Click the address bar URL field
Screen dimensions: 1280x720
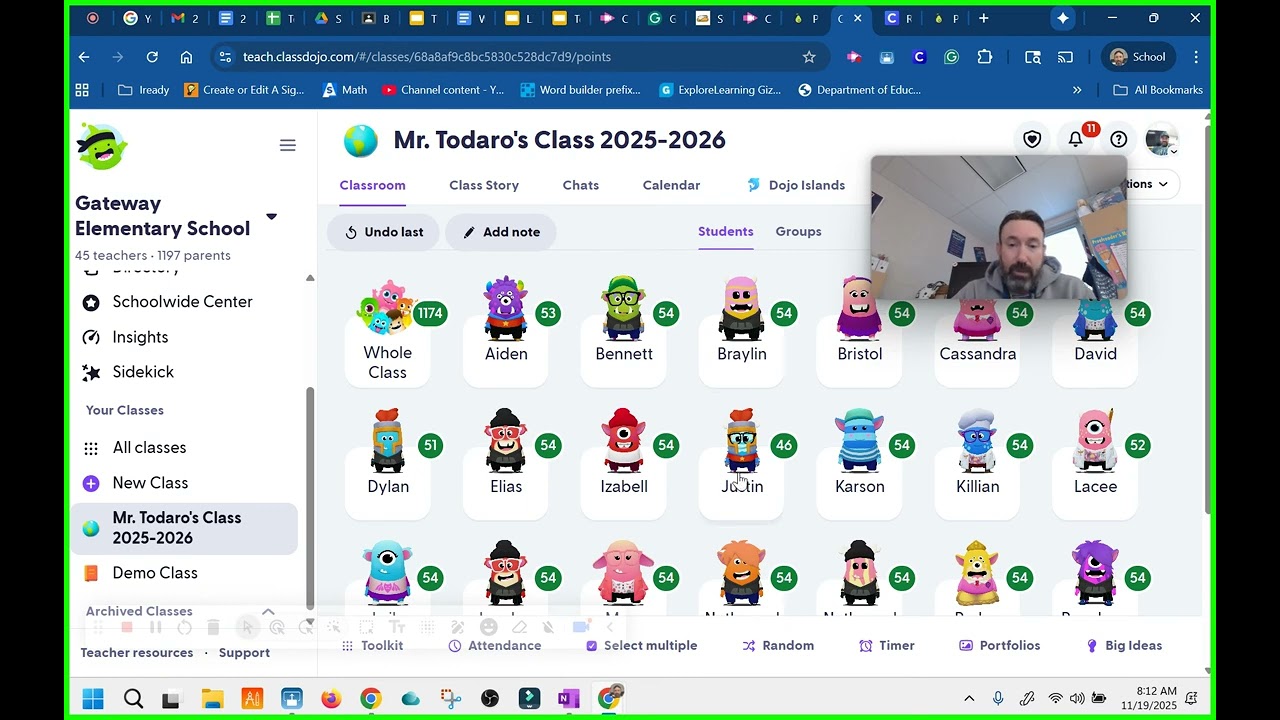pyautogui.click(x=520, y=57)
